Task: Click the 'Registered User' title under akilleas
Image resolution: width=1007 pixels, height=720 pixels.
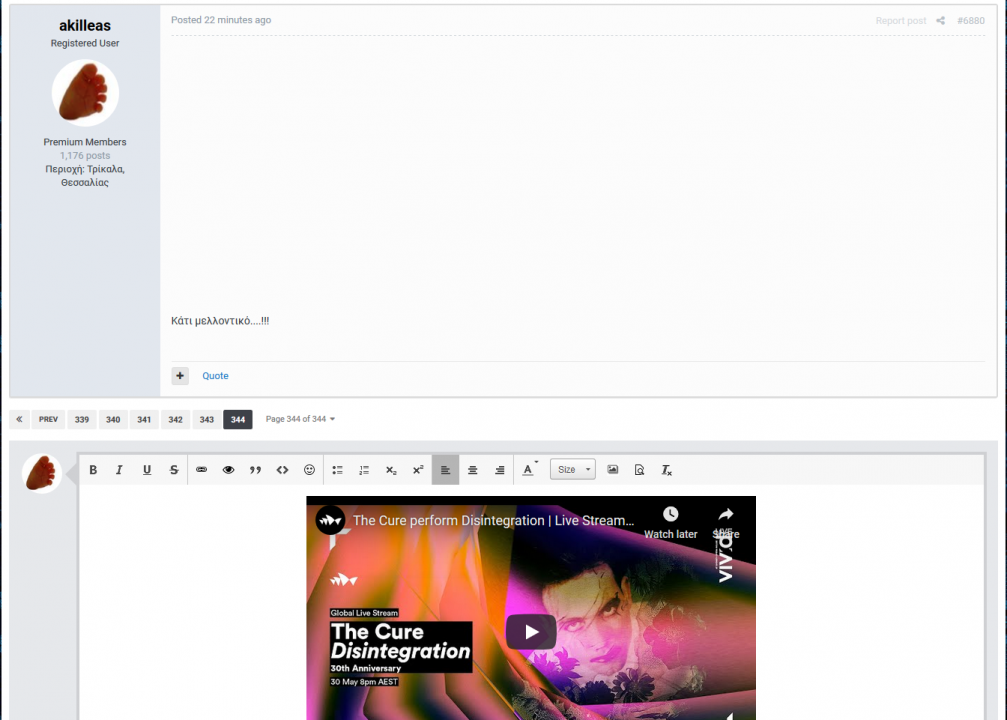Action: pos(85,43)
